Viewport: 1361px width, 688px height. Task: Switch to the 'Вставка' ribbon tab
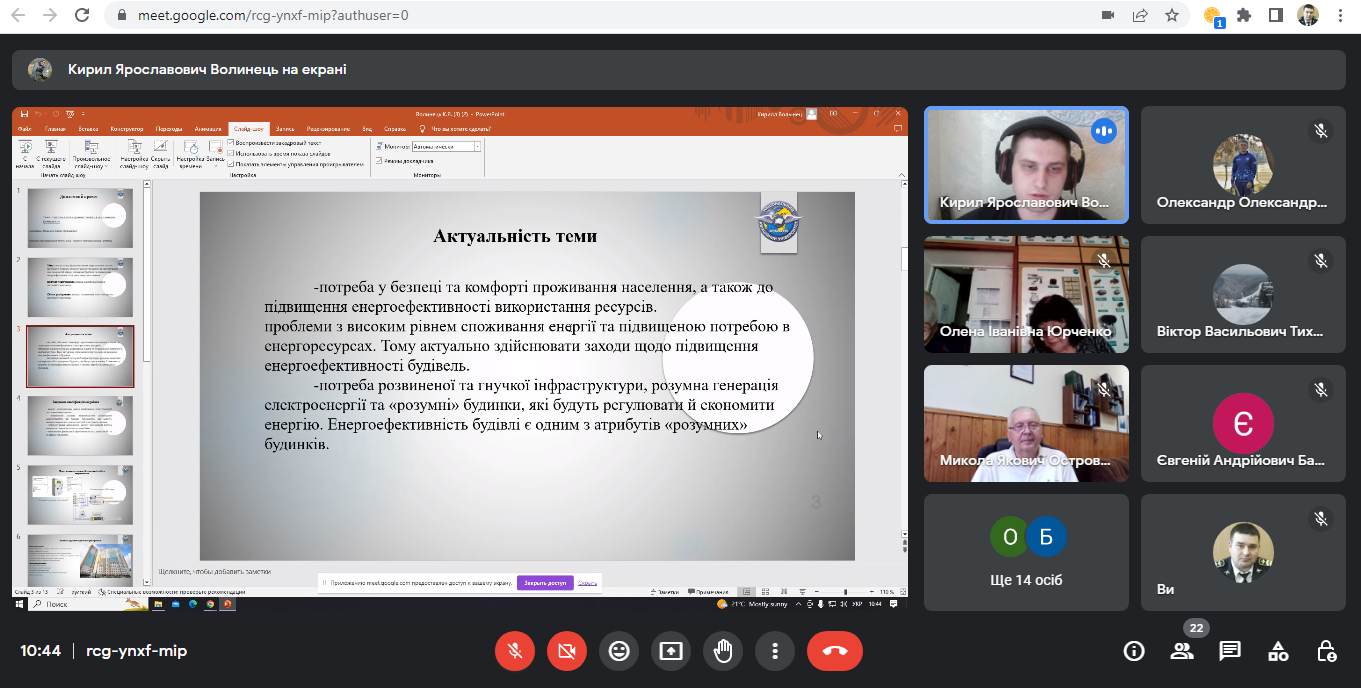click(x=88, y=129)
